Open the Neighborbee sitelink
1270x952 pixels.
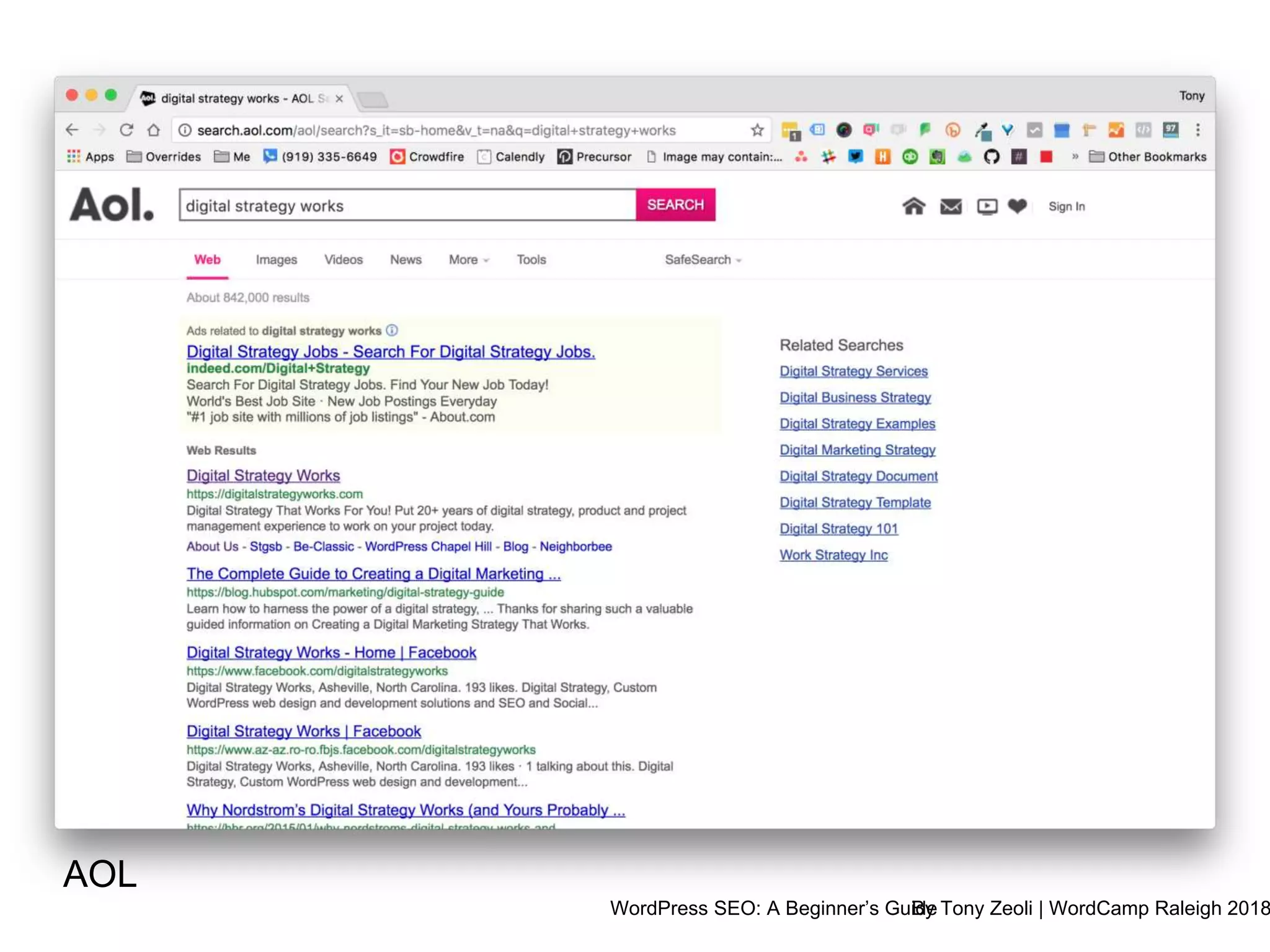[575, 547]
